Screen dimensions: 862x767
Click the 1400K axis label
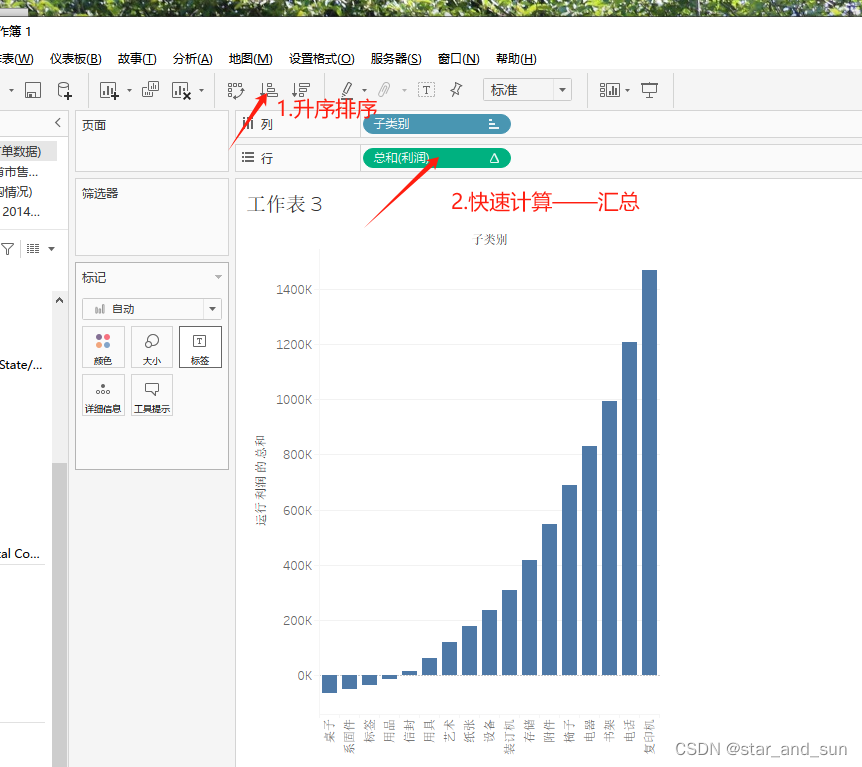pos(294,290)
